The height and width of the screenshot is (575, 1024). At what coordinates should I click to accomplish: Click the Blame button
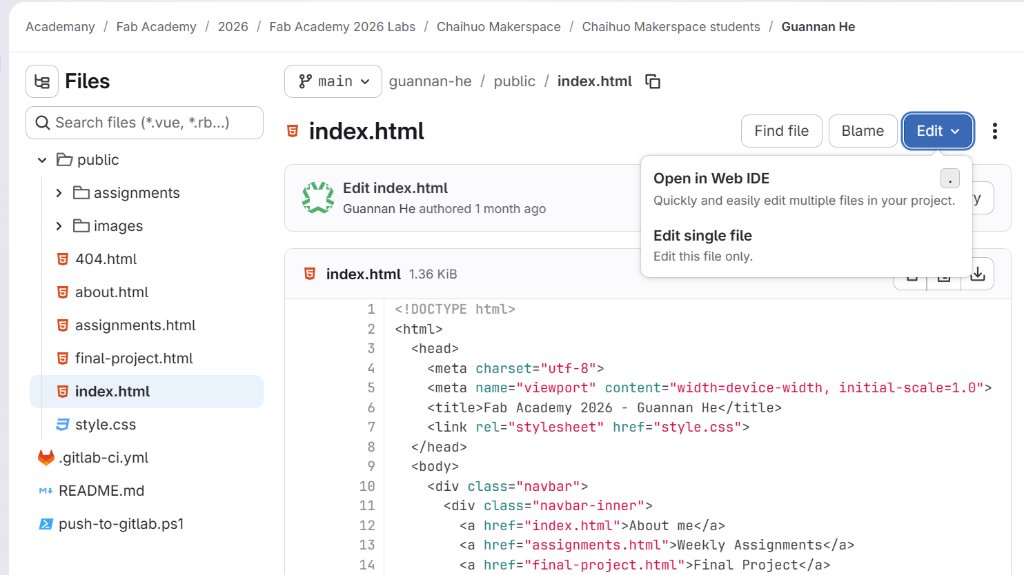(x=862, y=131)
